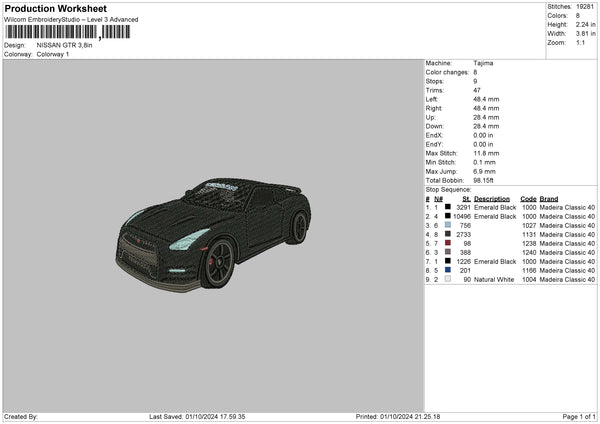Click the 'Last Saved: 01/10/2024 17.59.35' text
600x424 pixels.
click(x=197, y=417)
